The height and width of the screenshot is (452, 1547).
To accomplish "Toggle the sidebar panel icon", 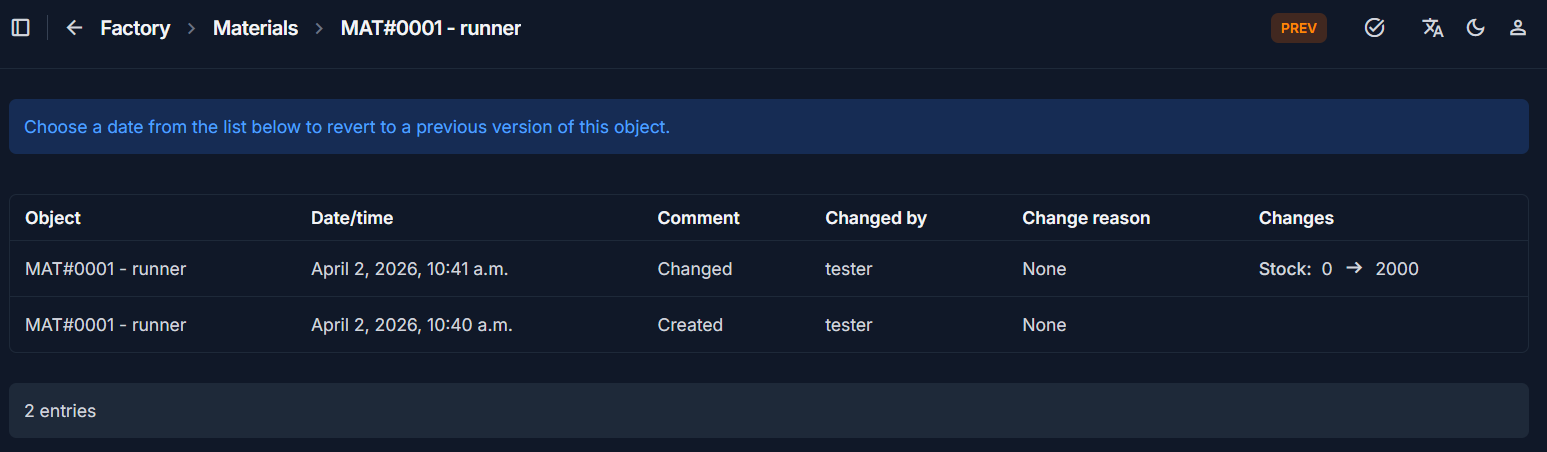I will (21, 28).
